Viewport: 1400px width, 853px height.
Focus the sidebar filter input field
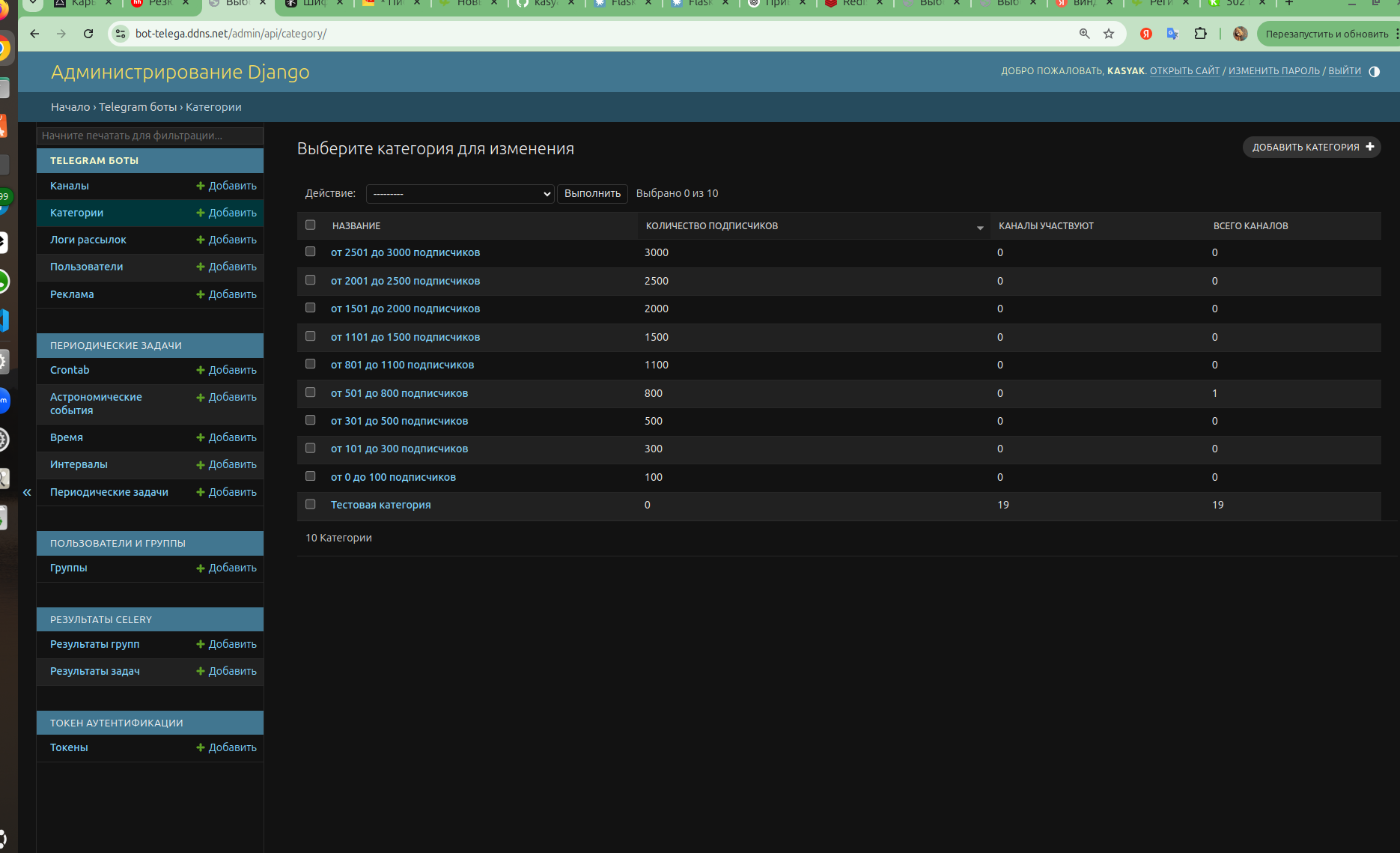[x=150, y=136]
